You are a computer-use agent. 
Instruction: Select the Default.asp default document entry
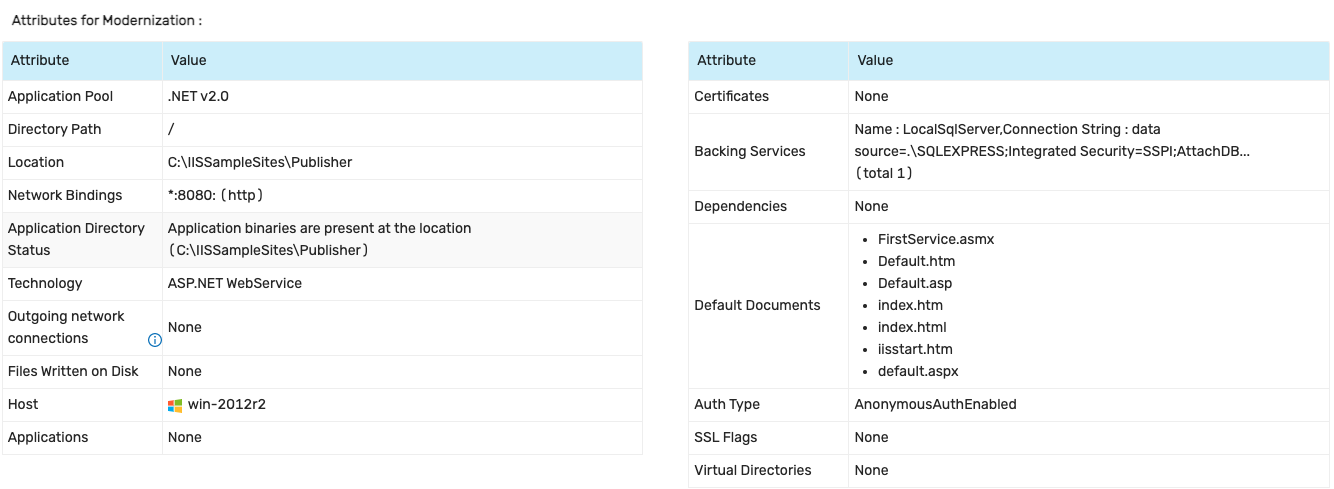pyautogui.click(x=914, y=284)
